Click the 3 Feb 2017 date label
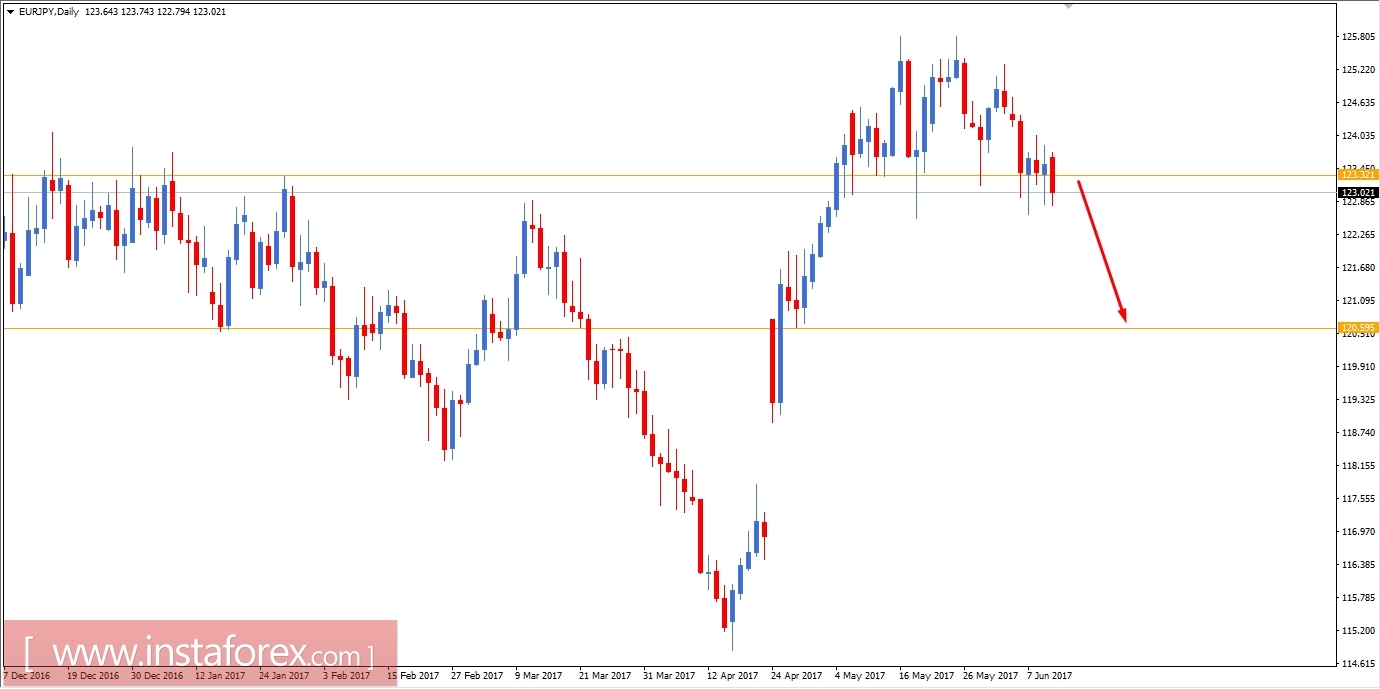Viewport: 1380px width, 689px height. (346, 676)
